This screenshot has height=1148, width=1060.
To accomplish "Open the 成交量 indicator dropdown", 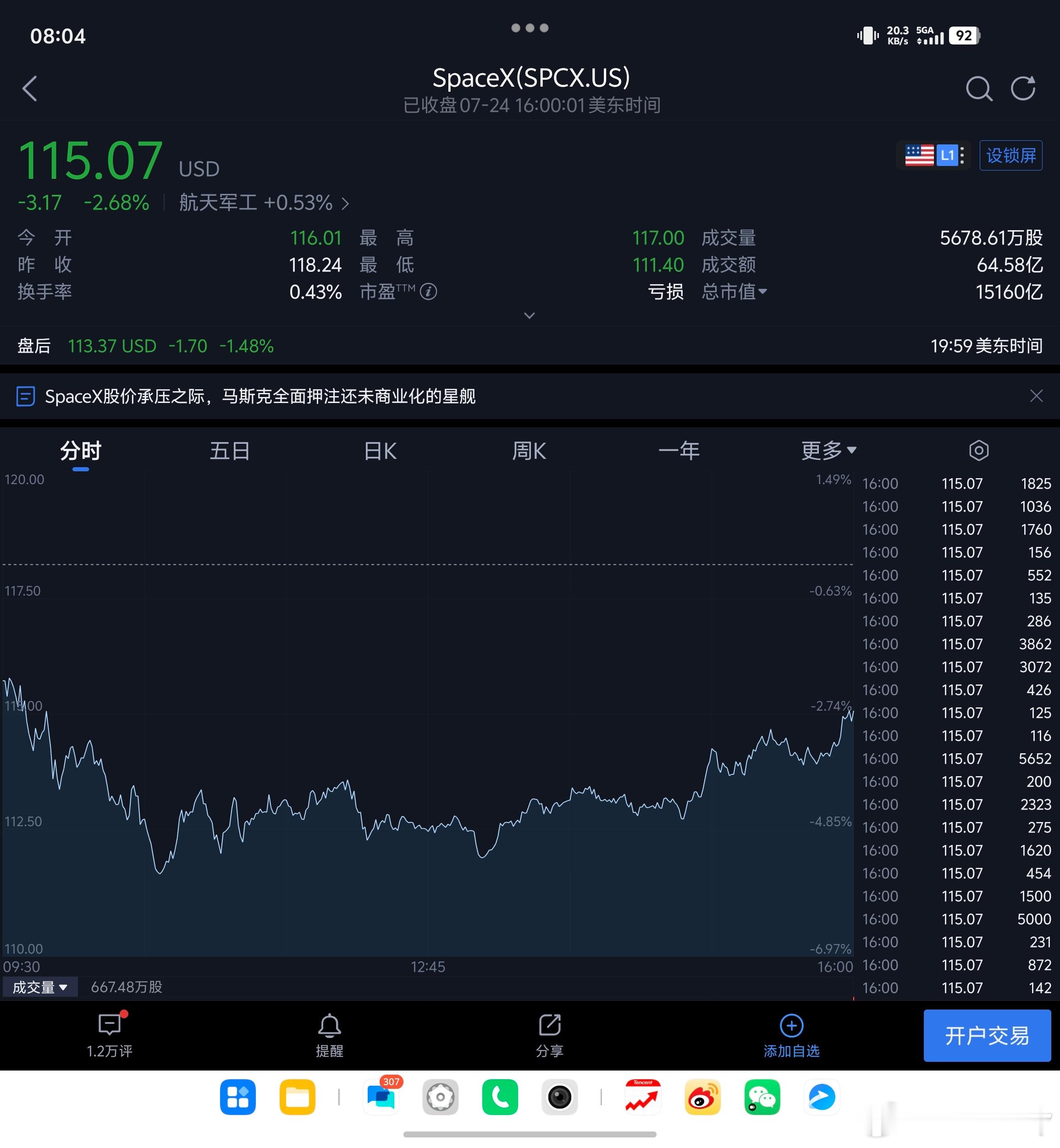I will (40, 987).
